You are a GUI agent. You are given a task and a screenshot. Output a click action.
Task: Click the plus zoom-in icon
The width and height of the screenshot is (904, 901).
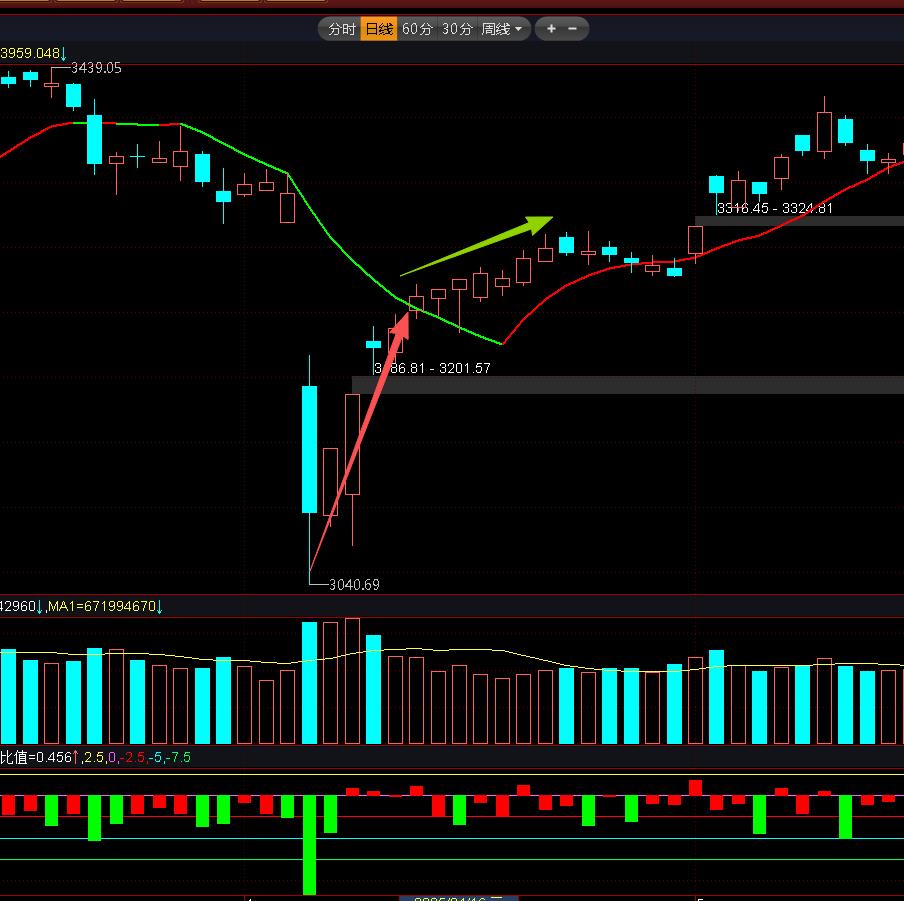click(551, 29)
